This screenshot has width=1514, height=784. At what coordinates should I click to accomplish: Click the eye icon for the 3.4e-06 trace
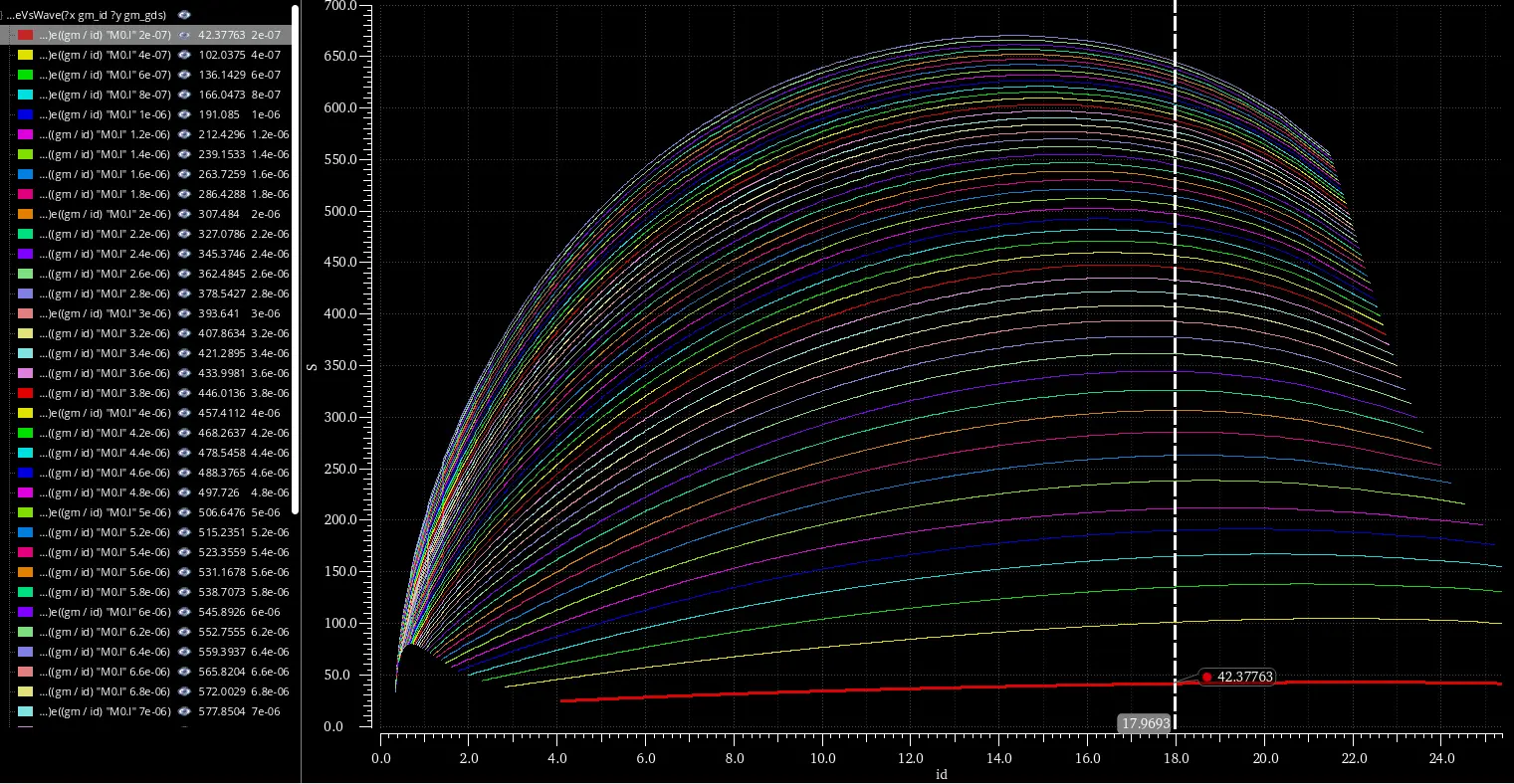(184, 353)
